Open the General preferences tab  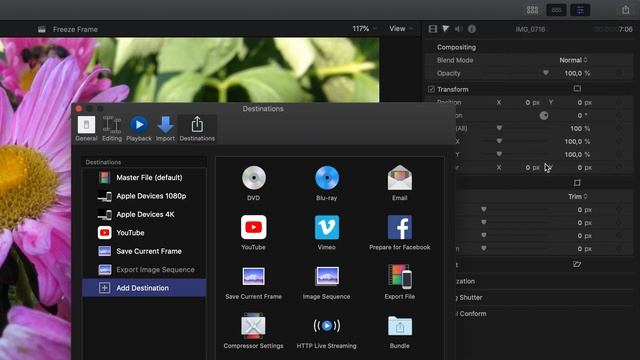click(86, 129)
